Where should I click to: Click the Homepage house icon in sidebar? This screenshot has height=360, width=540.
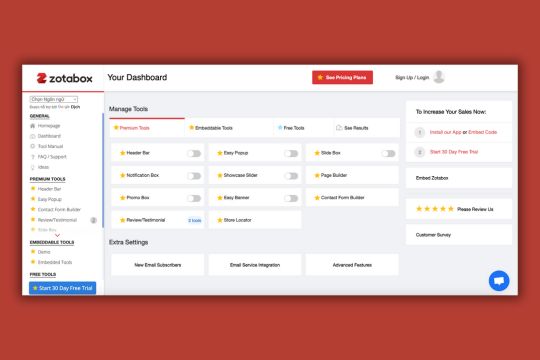[33, 126]
